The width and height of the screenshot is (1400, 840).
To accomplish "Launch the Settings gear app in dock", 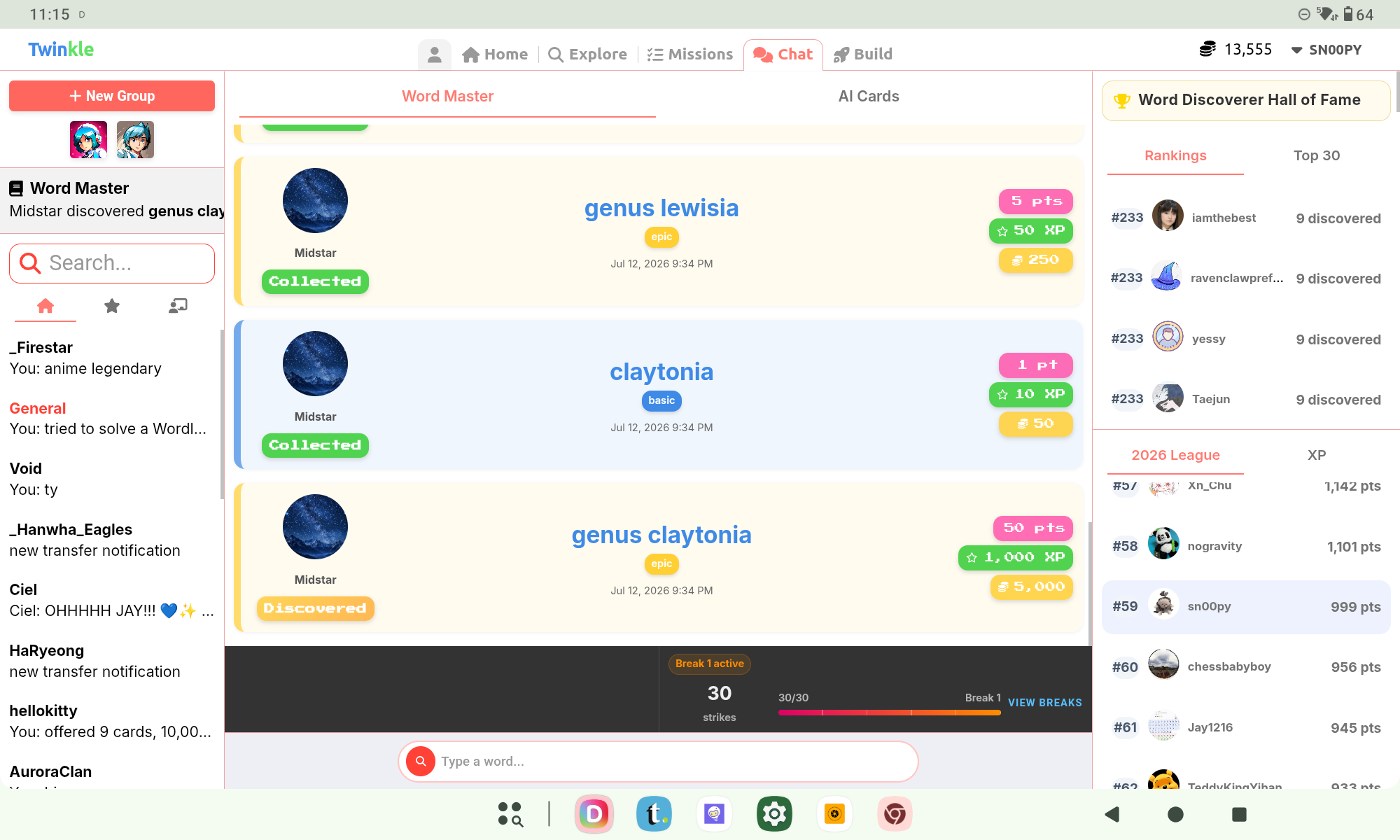I will [x=774, y=814].
